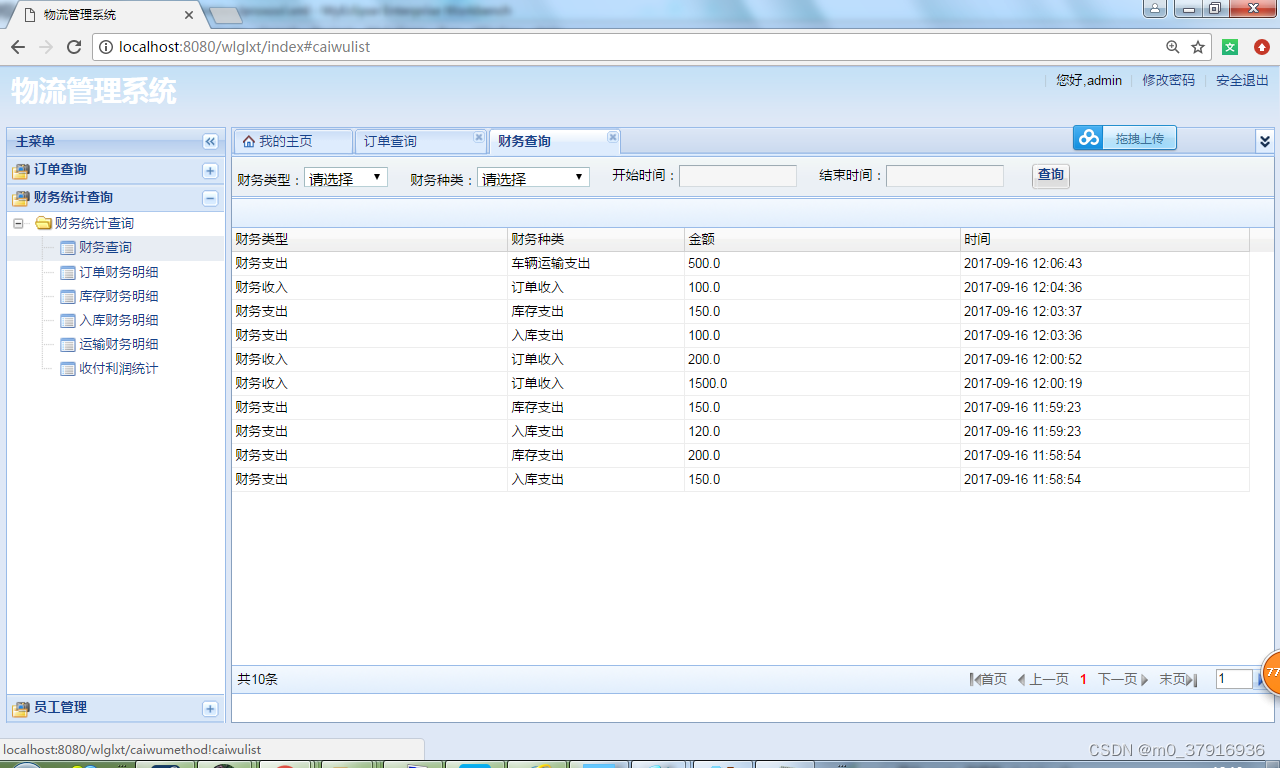Collapse the 财务统计查询 accordion minus icon
Image resolution: width=1280 pixels, height=768 pixels.
click(x=210, y=199)
